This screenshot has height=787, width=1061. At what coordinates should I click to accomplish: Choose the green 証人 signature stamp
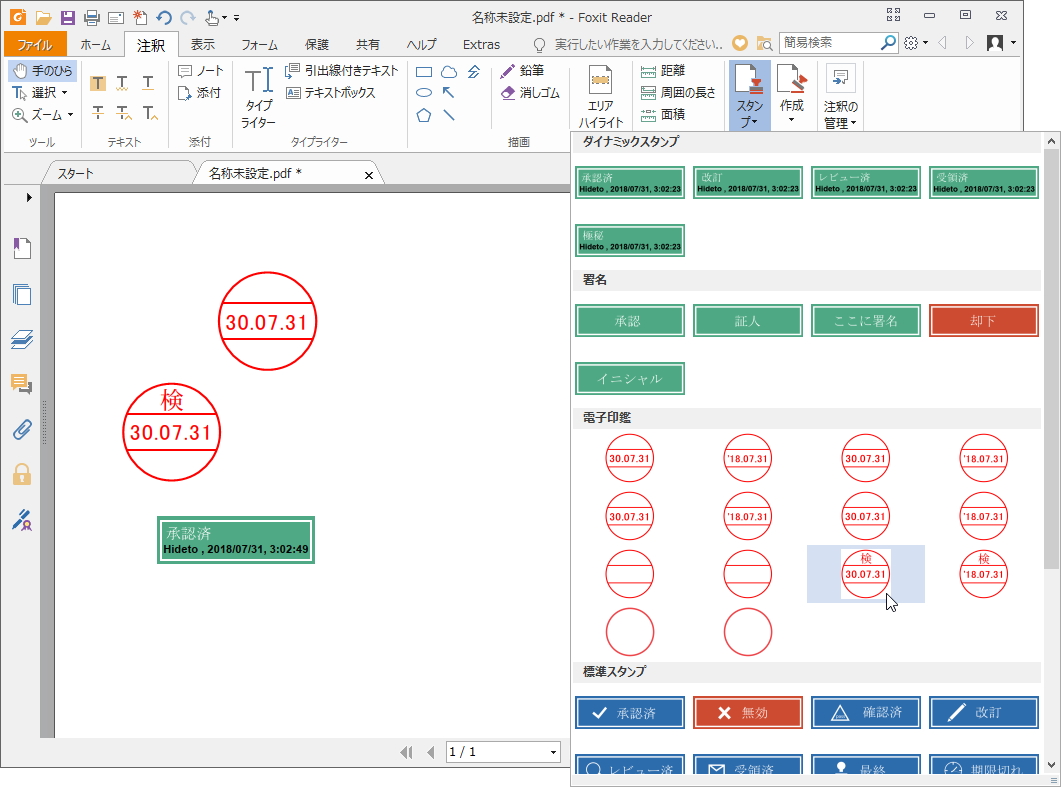coord(748,321)
